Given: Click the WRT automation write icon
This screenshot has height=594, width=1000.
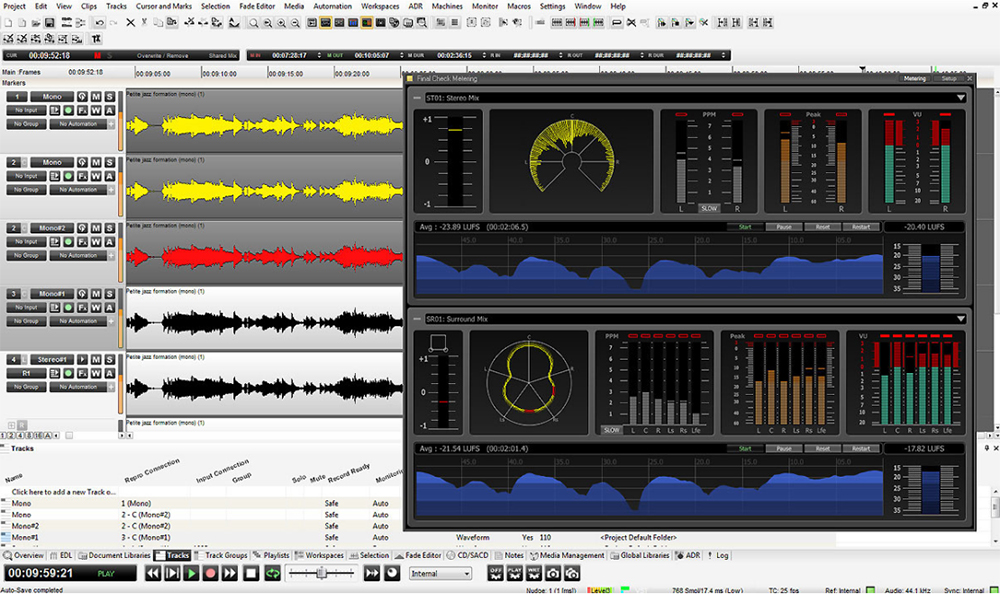Looking at the screenshot, I should 534,573.
